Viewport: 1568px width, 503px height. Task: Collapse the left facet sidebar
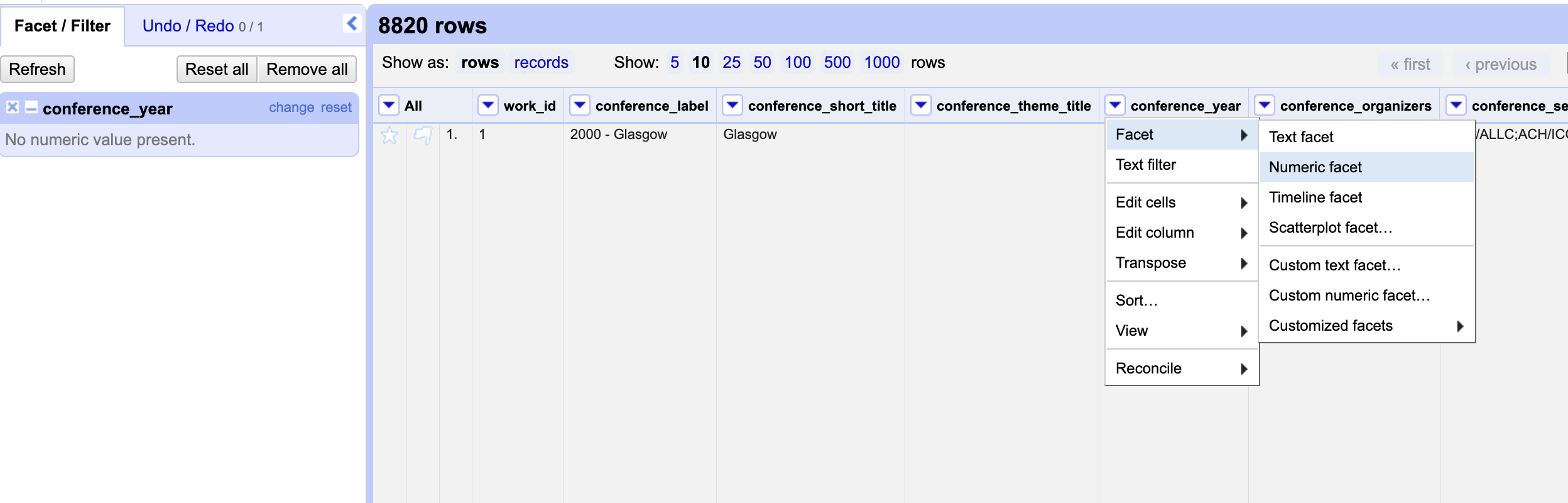[x=352, y=24]
